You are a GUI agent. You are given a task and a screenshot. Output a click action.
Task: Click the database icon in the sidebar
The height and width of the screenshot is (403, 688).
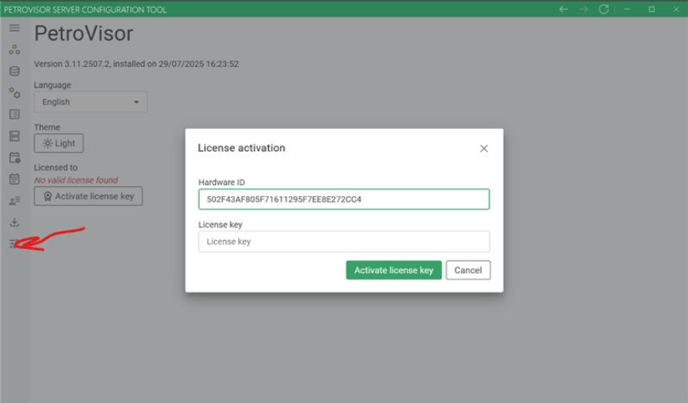point(14,71)
